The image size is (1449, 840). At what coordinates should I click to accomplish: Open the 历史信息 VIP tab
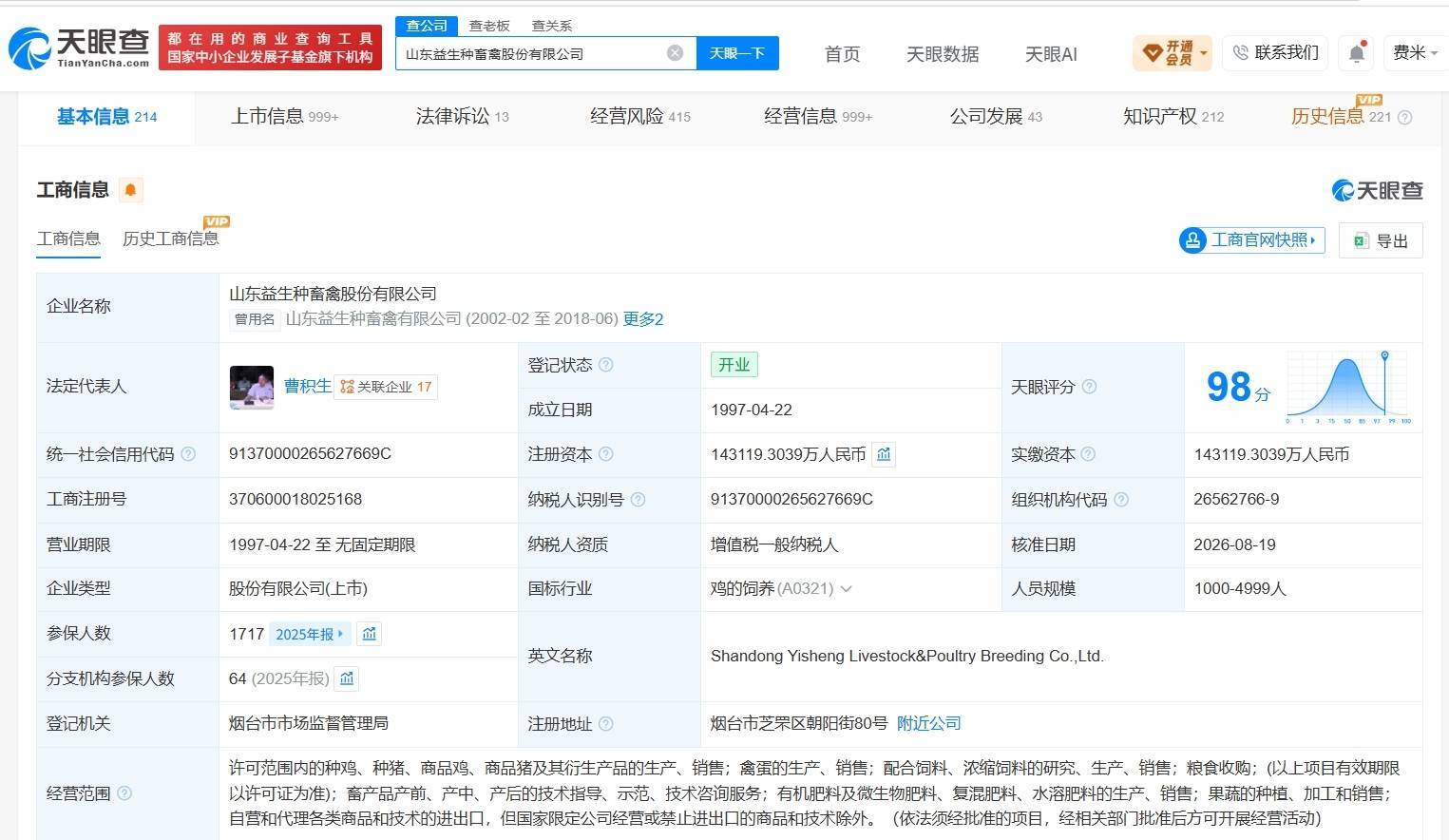coord(1341,117)
